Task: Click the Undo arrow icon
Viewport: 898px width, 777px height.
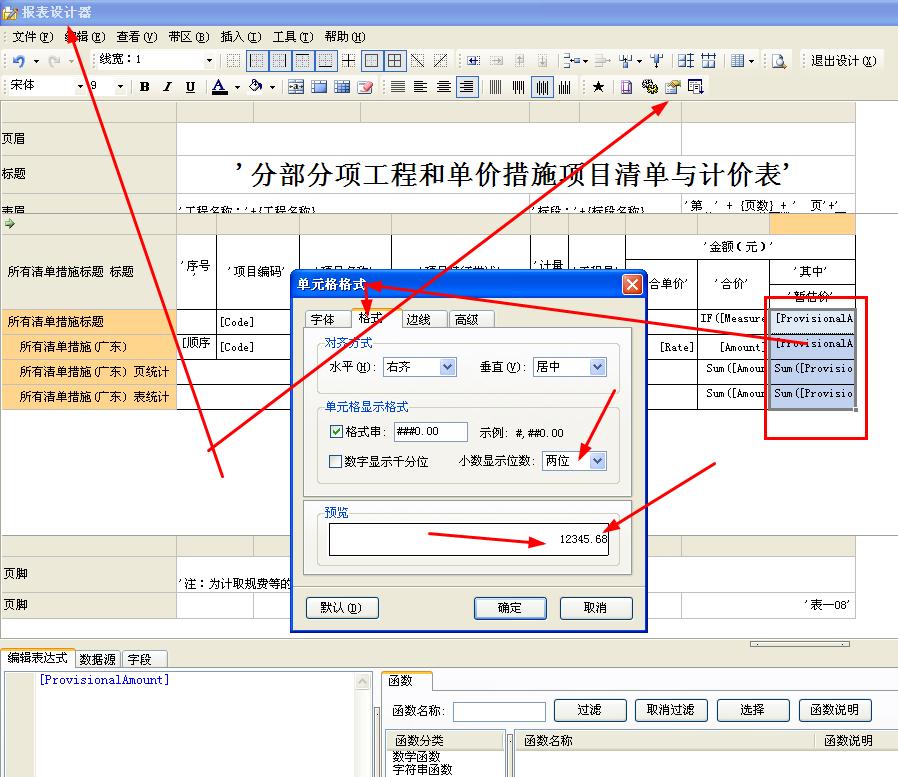Action: point(19,61)
